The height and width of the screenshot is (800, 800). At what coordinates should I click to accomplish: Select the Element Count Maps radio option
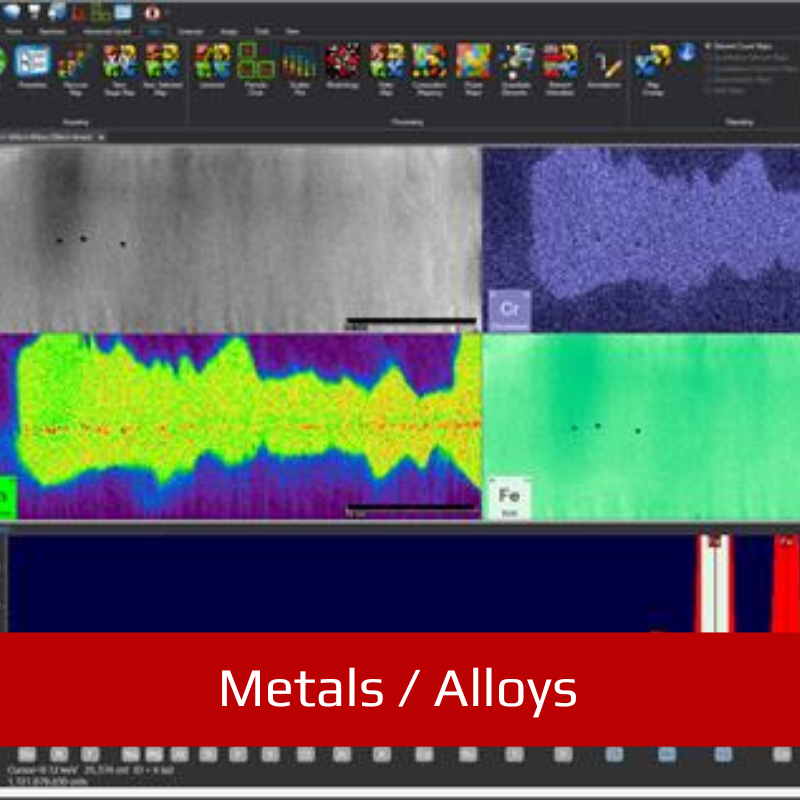(x=708, y=46)
